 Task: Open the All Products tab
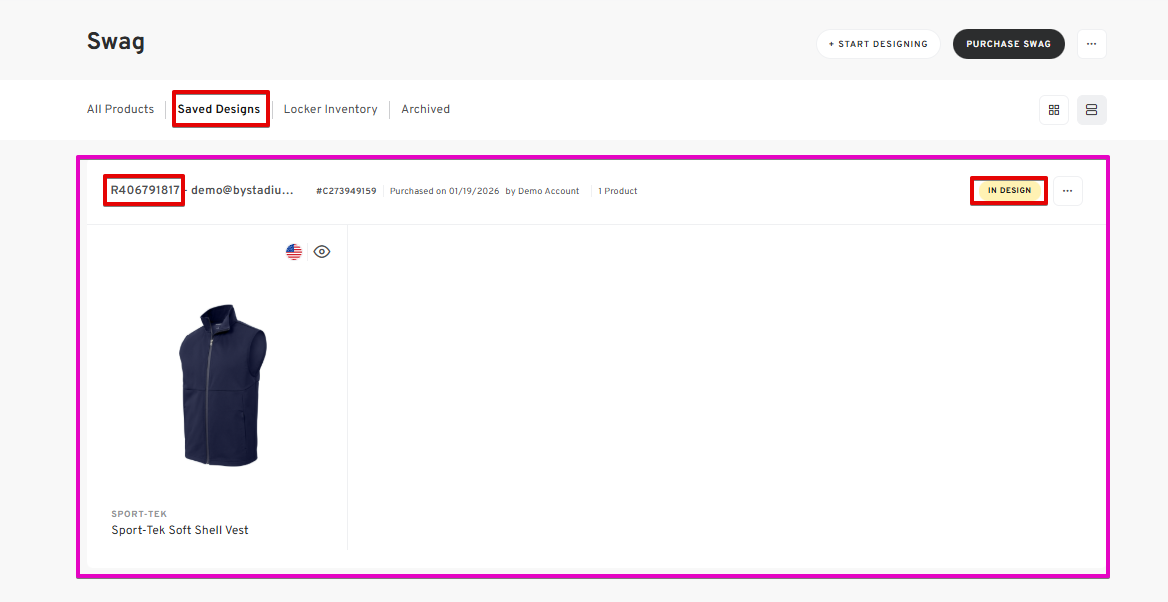(x=120, y=109)
